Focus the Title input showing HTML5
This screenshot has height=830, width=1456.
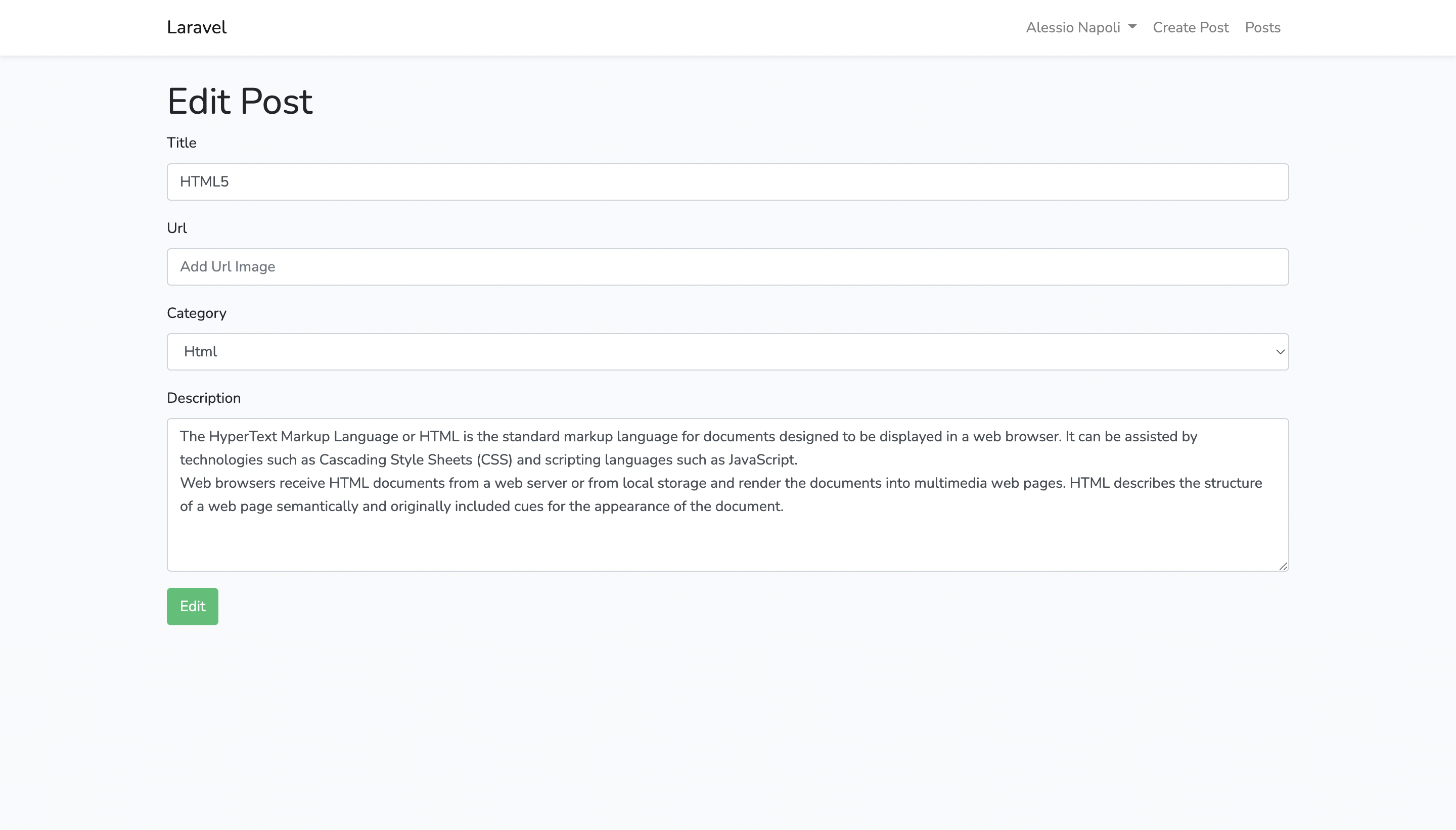pos(727,181)
